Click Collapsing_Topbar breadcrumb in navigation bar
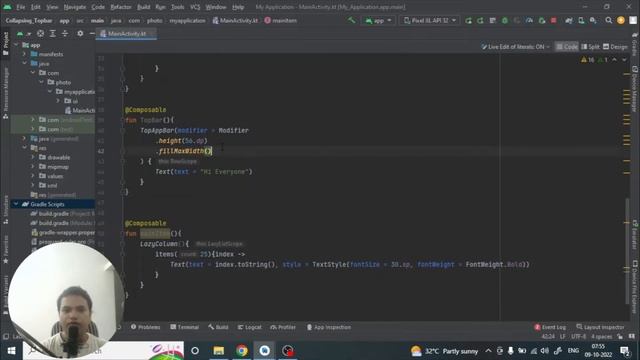This screenshot has width=640, height=360. pos(29,20)
